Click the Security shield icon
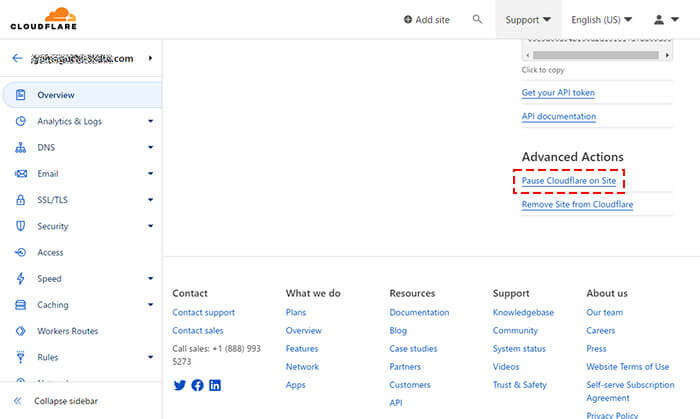Viewport: 700px width, 419px height. [x=21, y=226]
